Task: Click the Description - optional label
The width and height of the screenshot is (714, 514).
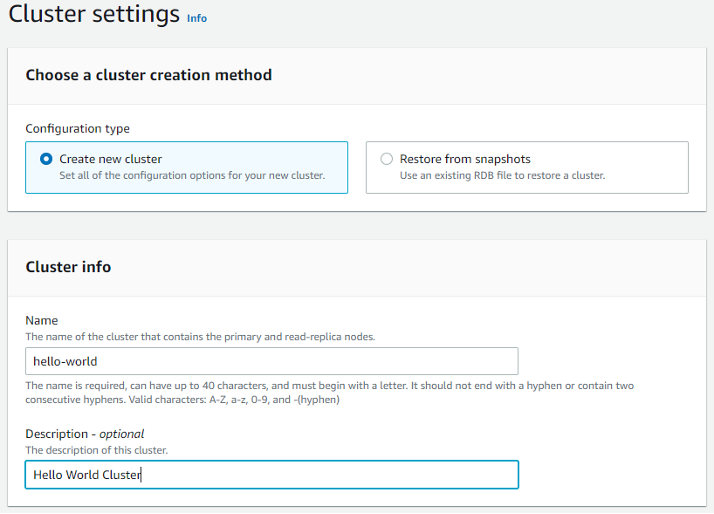Action: click(x=84, y=434)
